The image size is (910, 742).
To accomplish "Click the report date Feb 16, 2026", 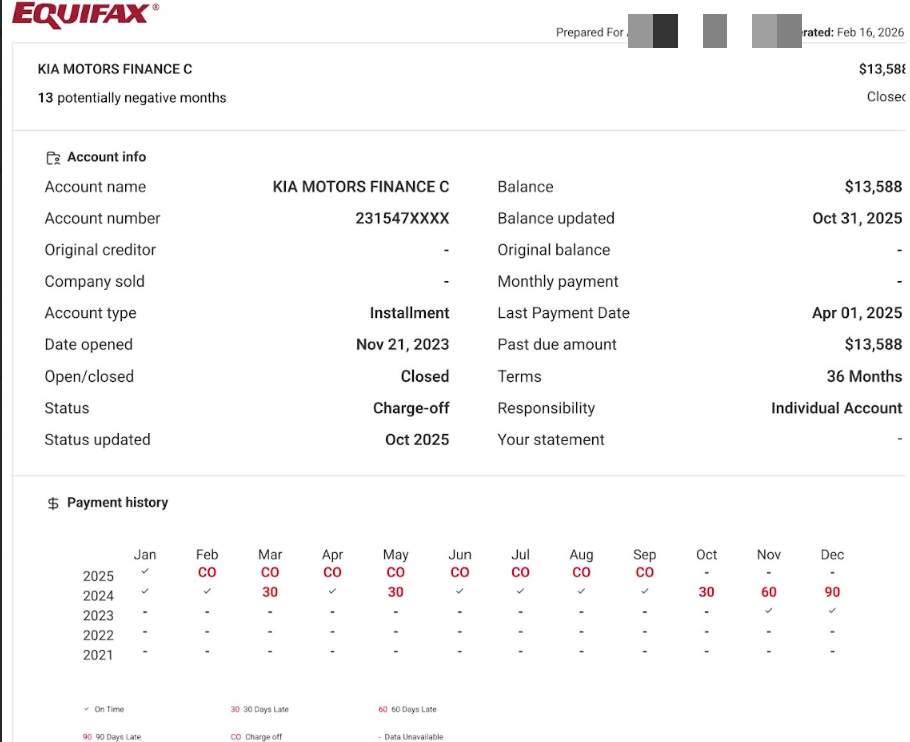I will click(x=871, y=32).
